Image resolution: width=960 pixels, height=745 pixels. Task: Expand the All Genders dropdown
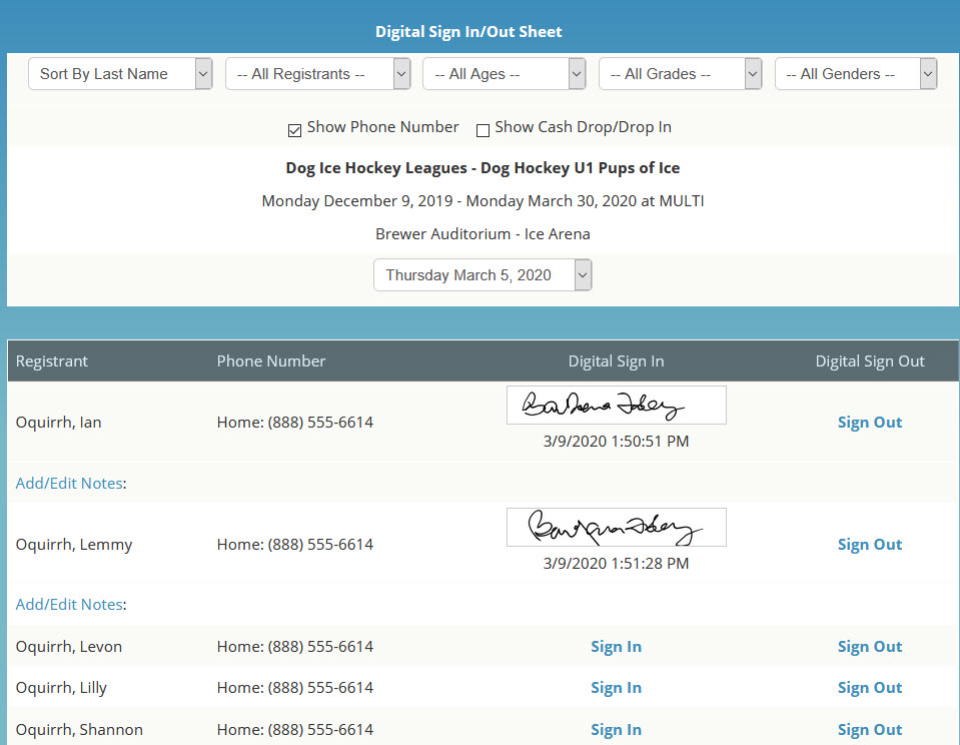coord(856,73)
